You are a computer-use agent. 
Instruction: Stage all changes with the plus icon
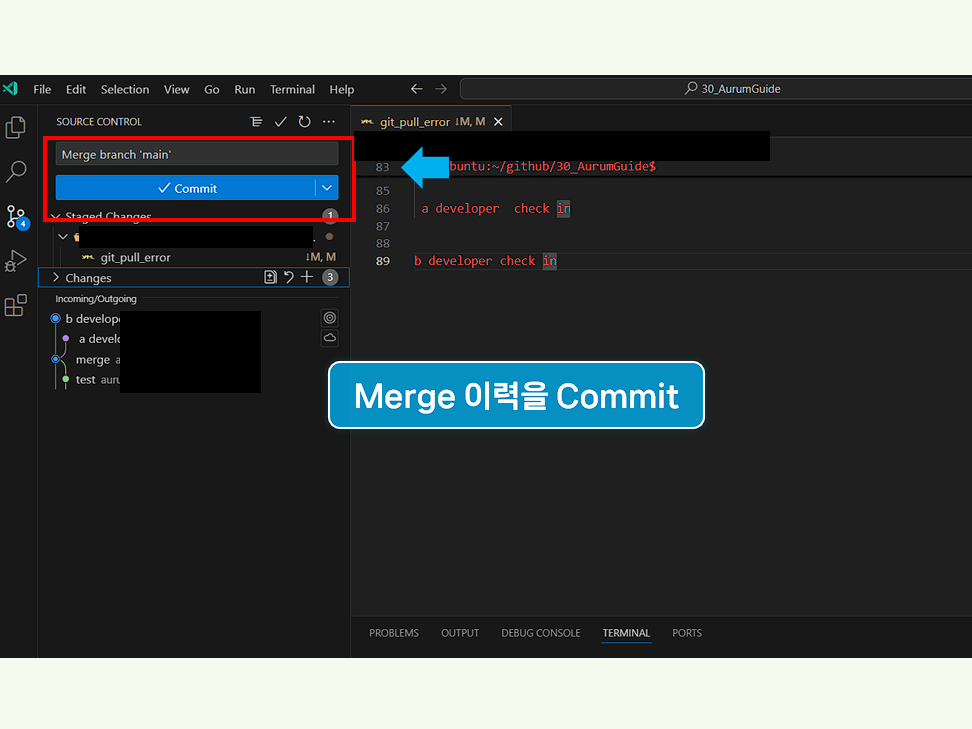click(307, 277)
